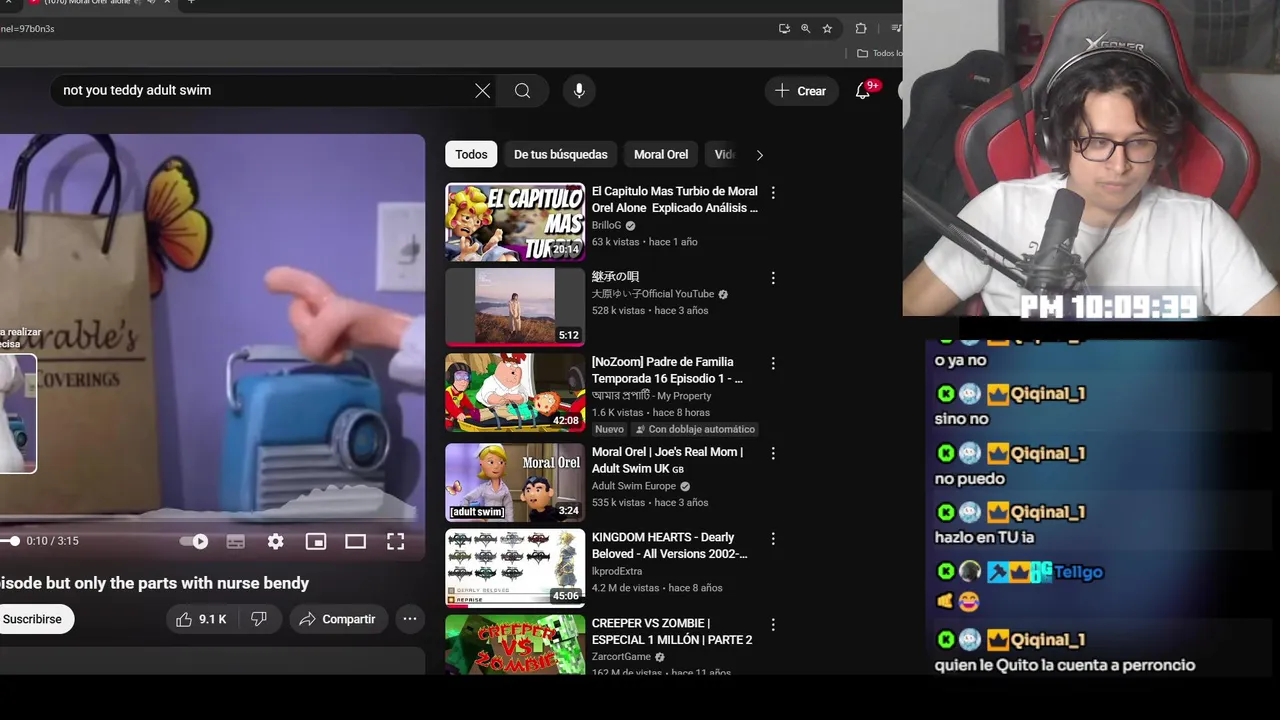The width and height of the screenshot is (1280, 720).
Task: Open options for Padre de Familia video
Action: (773, 363)
